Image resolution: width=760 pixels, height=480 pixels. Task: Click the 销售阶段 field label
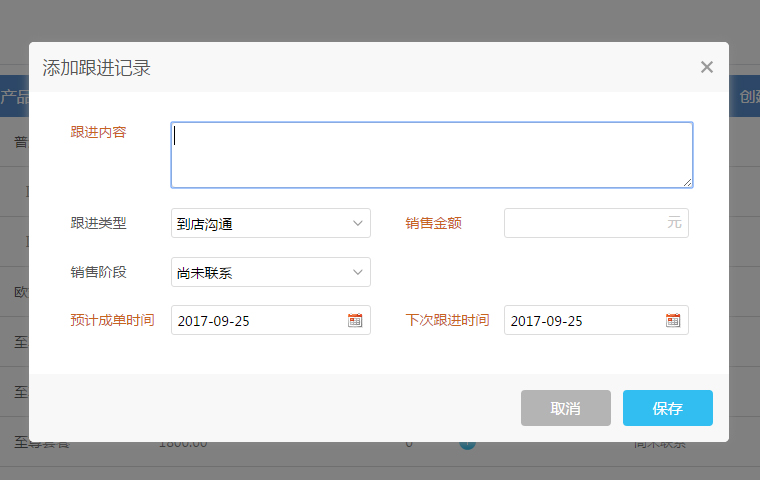(x=98, y=272)
